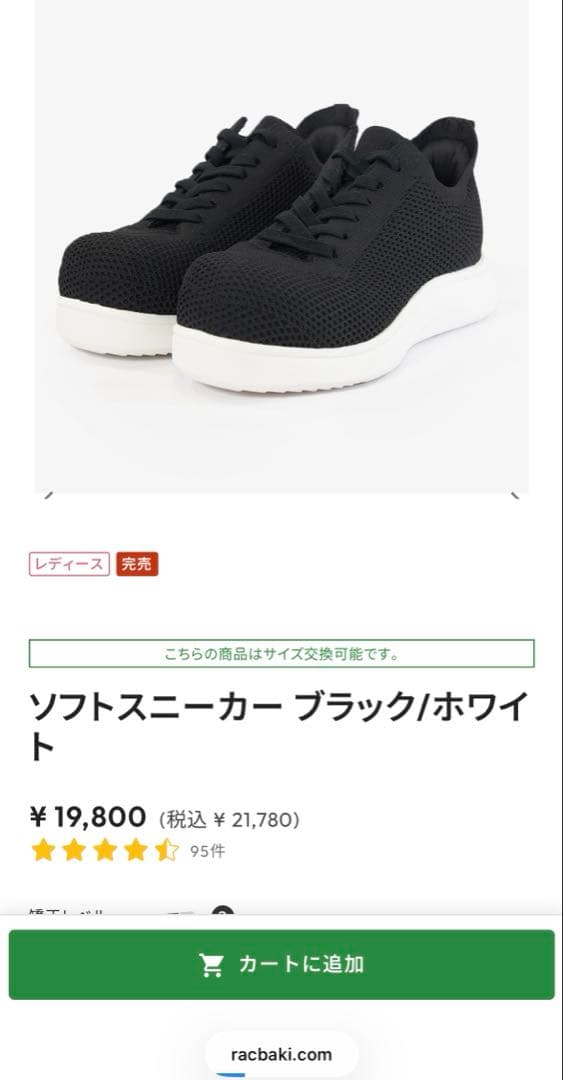Click the ソフトスニーカー product title
The width and height of the screenshot is (563, 1080).
pyautogui.click(x=279, y=725)
